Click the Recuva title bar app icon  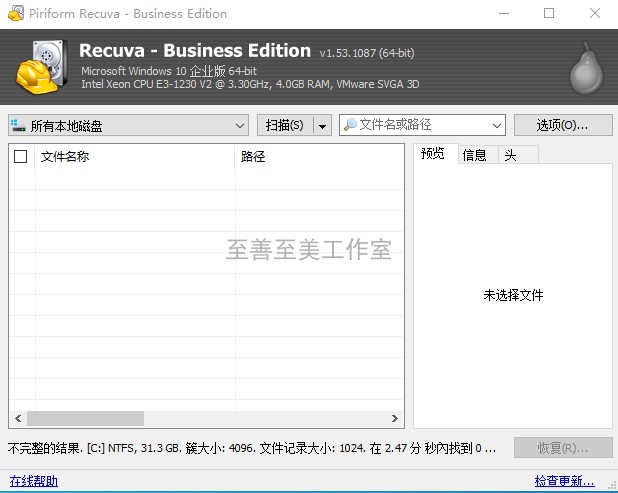[16, 13]
